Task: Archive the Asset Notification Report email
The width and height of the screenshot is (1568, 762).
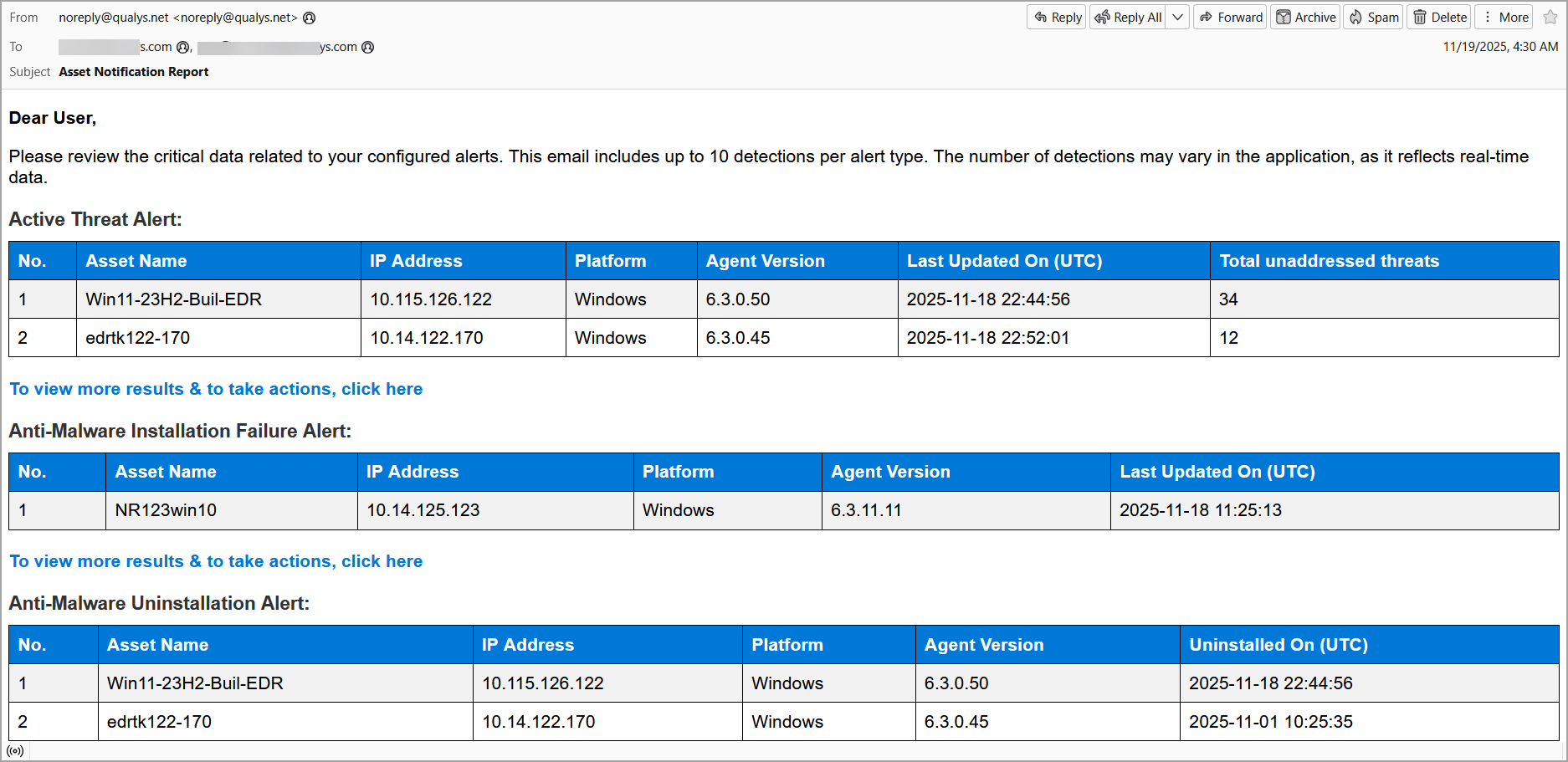Action: 1305,18
